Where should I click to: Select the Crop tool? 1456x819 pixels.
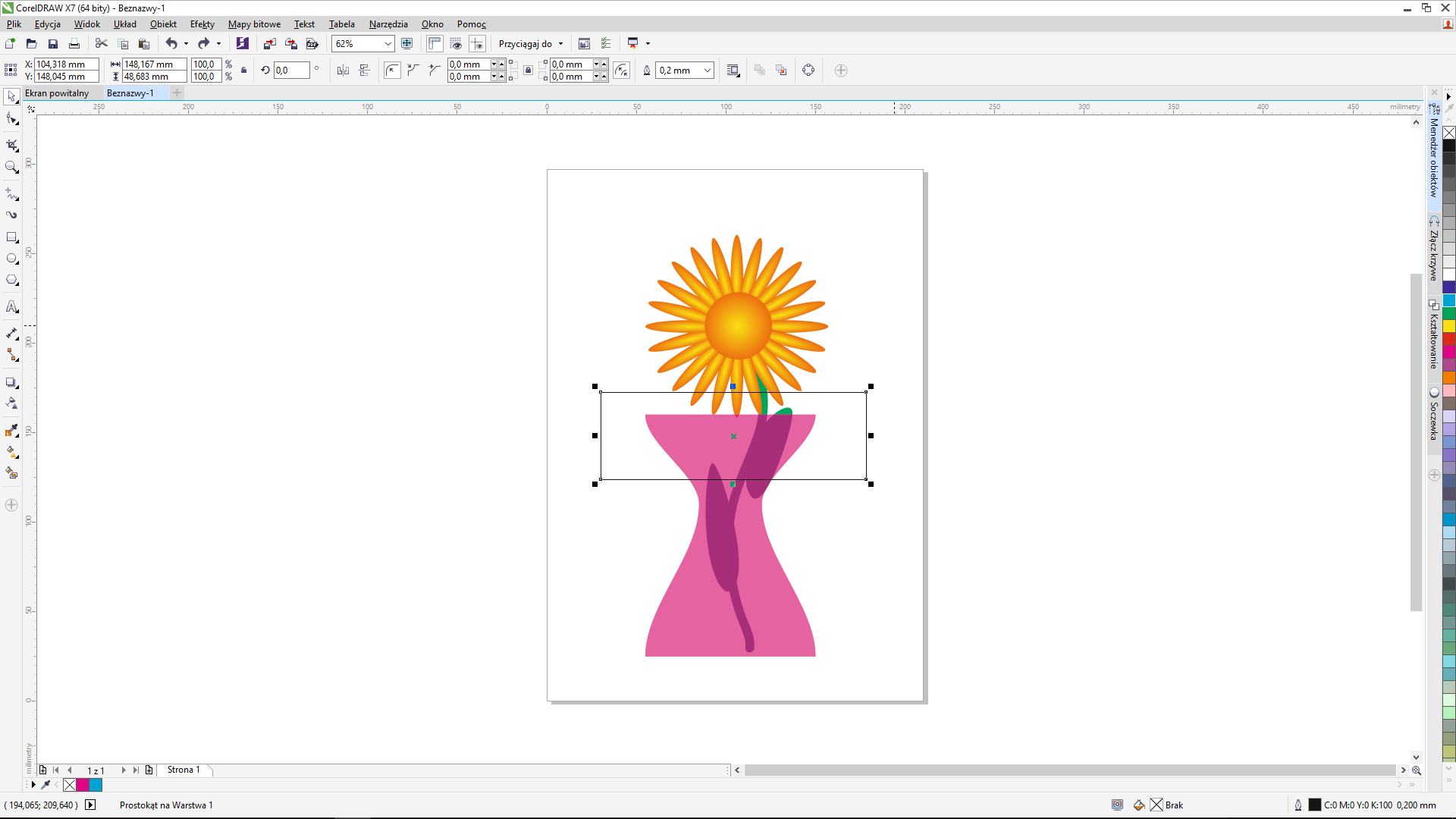11,145
